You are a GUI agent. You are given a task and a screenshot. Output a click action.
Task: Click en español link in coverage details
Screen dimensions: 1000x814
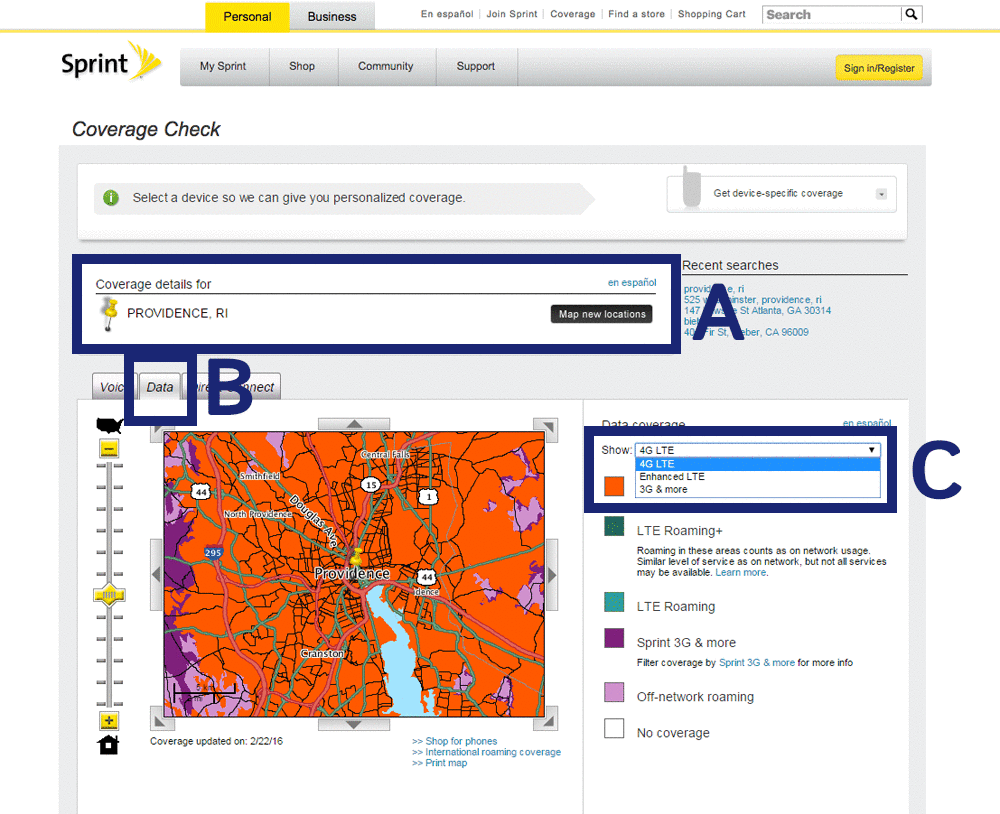(632, 282)
